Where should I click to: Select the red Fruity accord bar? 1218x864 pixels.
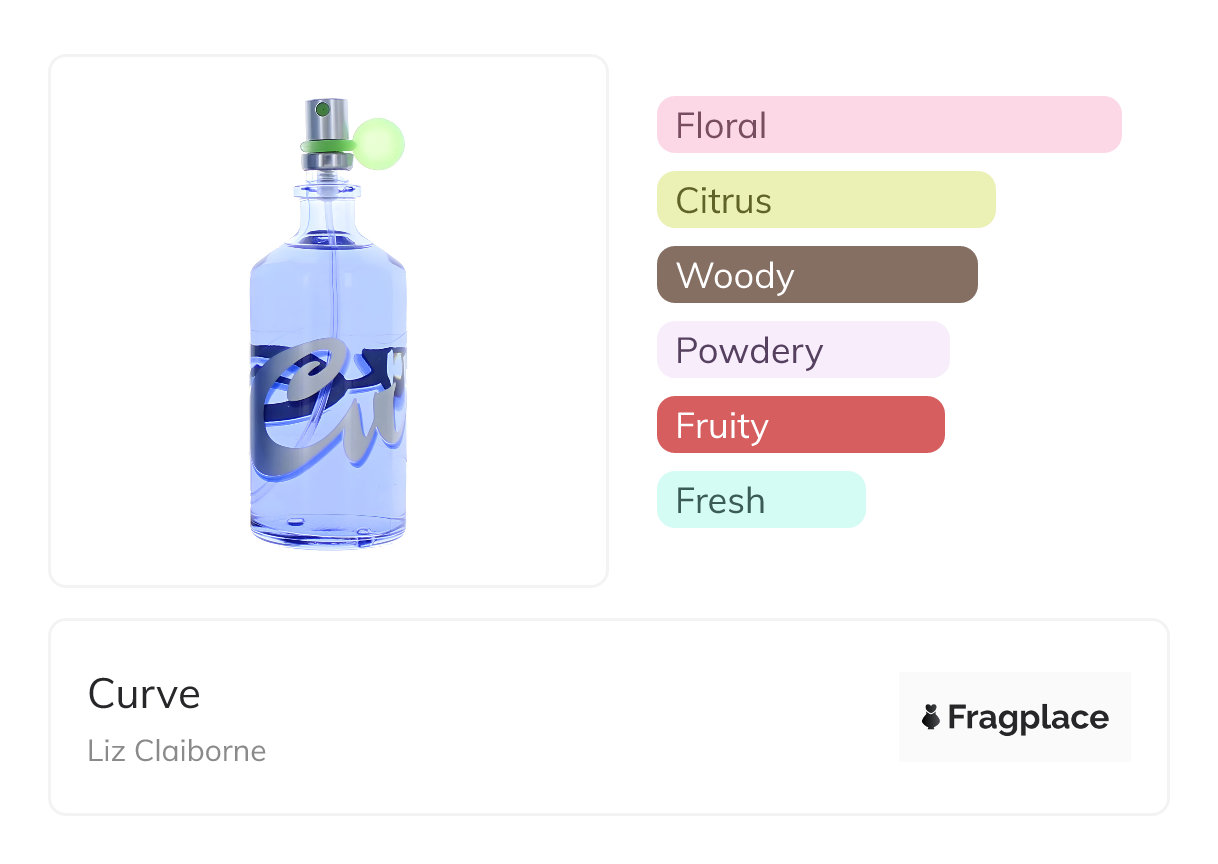coord(800,425)
